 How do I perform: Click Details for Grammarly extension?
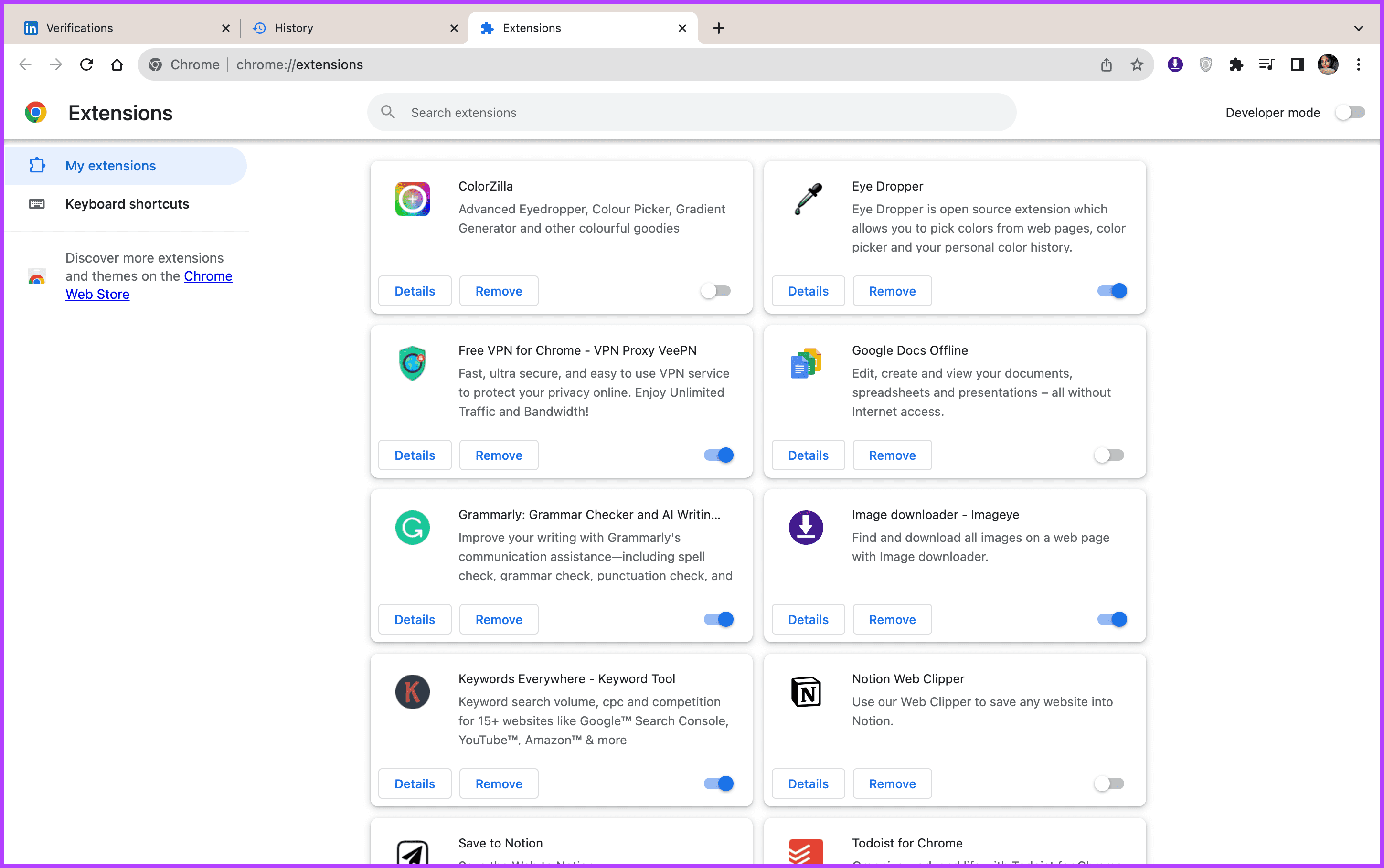pos(414,619)
